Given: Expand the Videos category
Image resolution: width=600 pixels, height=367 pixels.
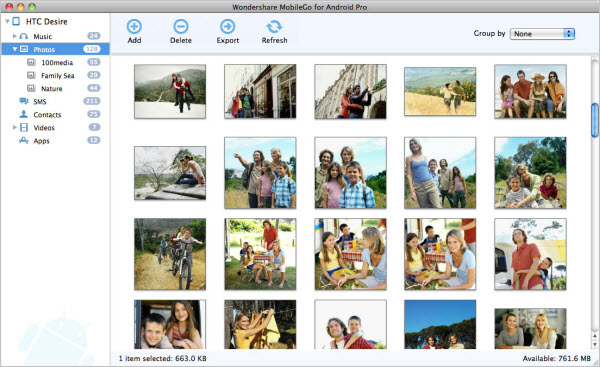Looking at the screenshot, I should (15, 127).
